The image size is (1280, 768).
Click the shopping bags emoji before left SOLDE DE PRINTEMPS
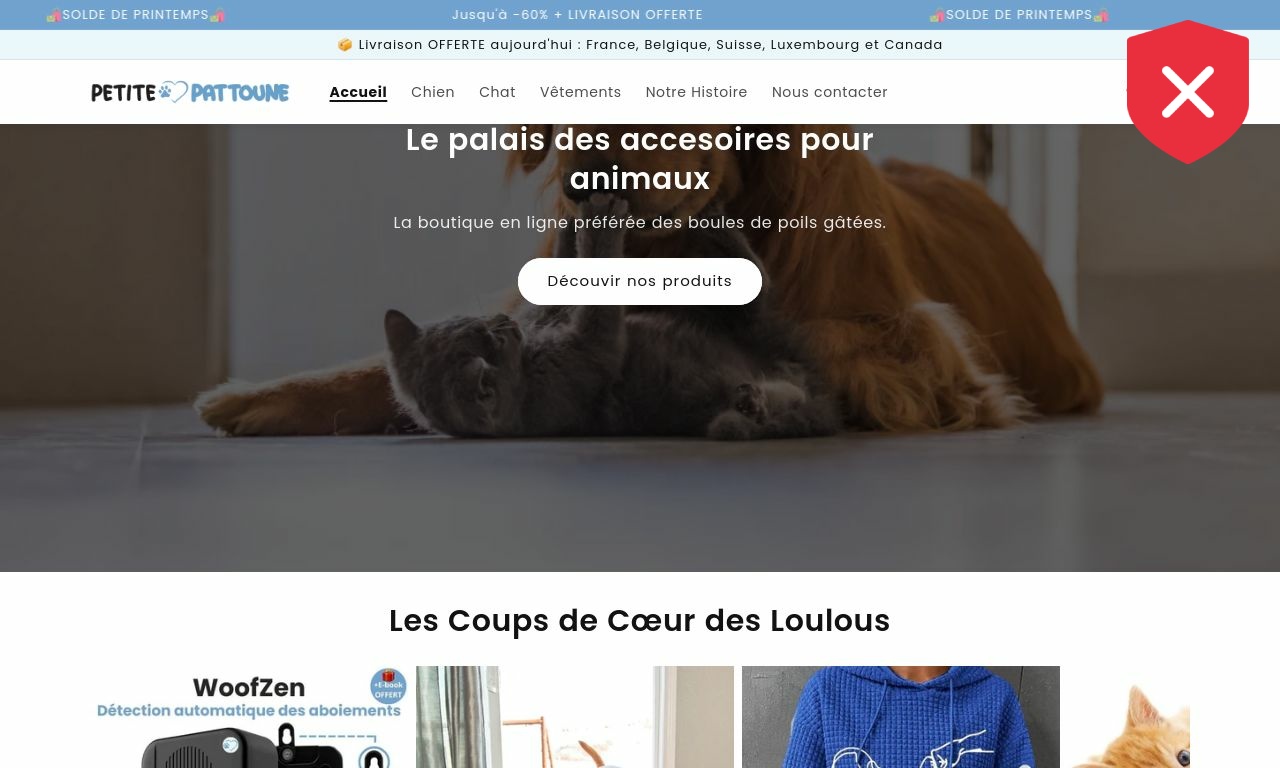(x=54, y=15)
